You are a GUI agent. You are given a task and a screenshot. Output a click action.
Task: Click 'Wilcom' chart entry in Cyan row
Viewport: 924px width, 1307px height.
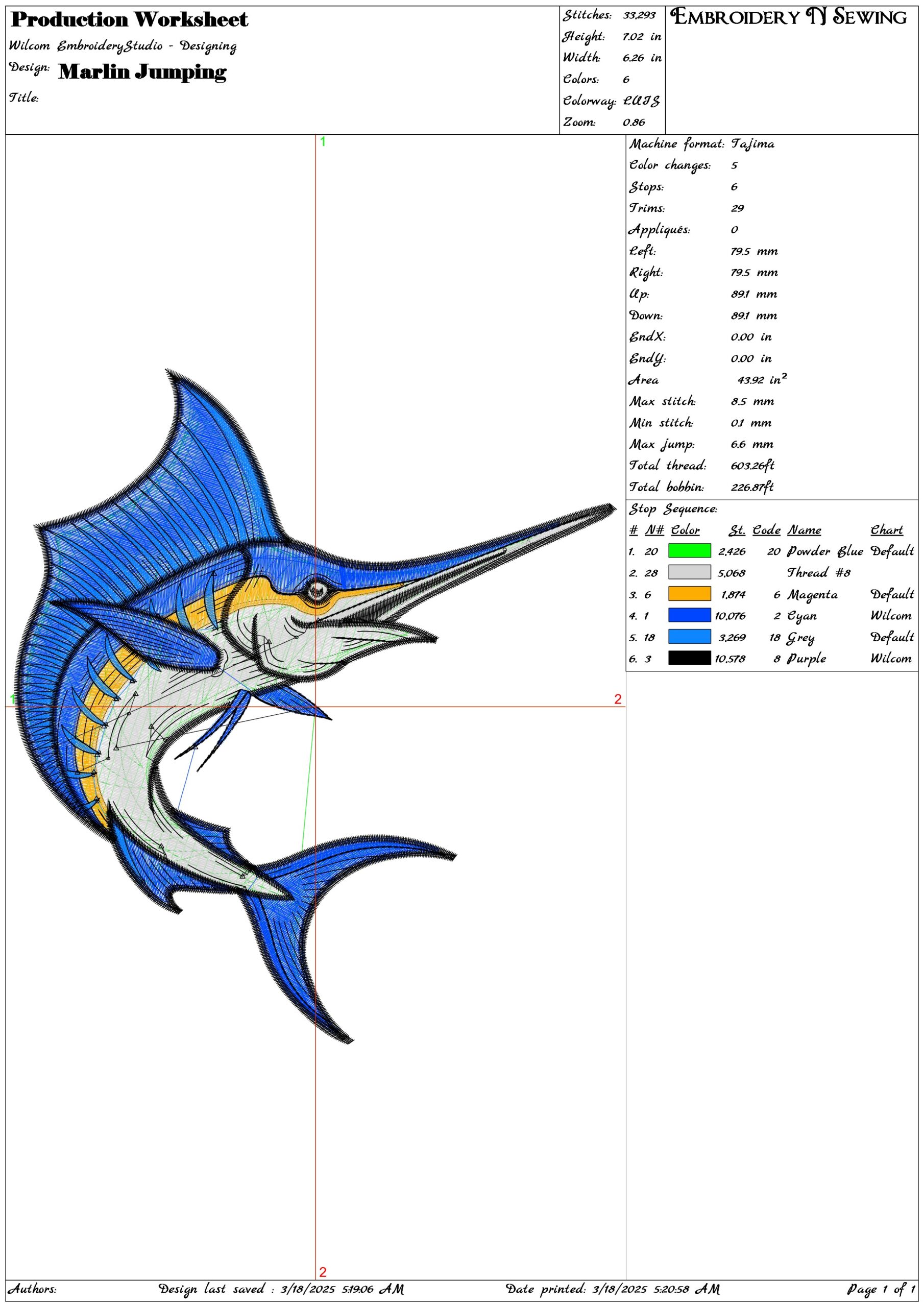pos(890,615)
